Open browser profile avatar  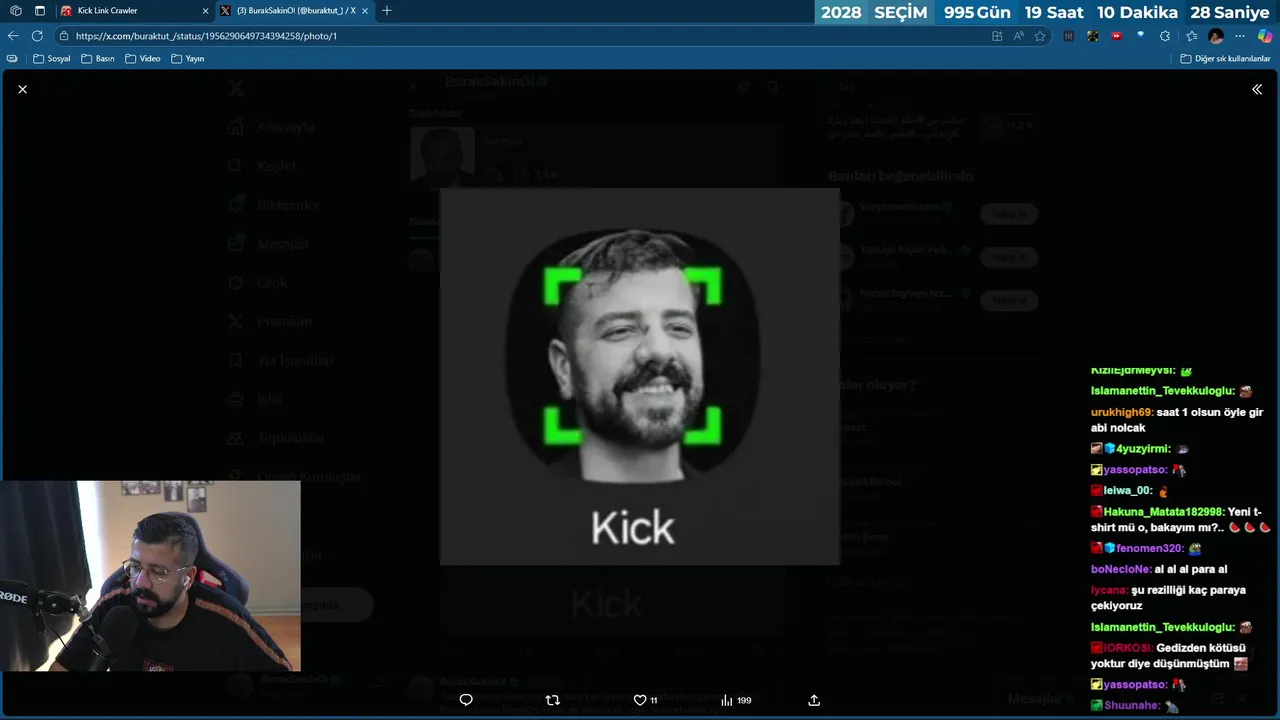pyautogui.click(x=1216, y=35)
